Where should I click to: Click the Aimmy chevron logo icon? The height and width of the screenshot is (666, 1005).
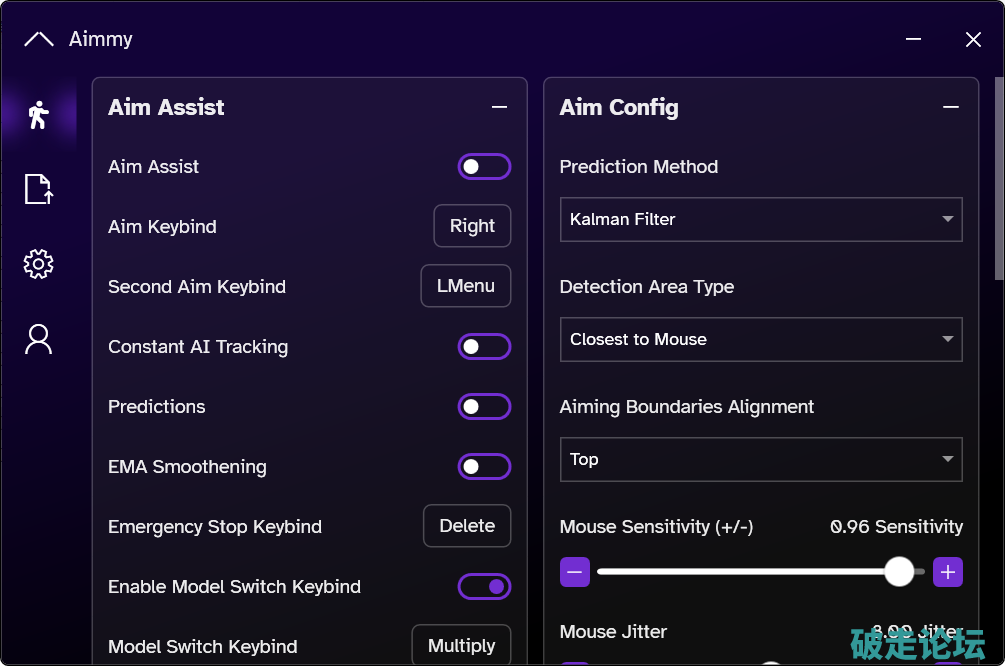click(38, 40)
